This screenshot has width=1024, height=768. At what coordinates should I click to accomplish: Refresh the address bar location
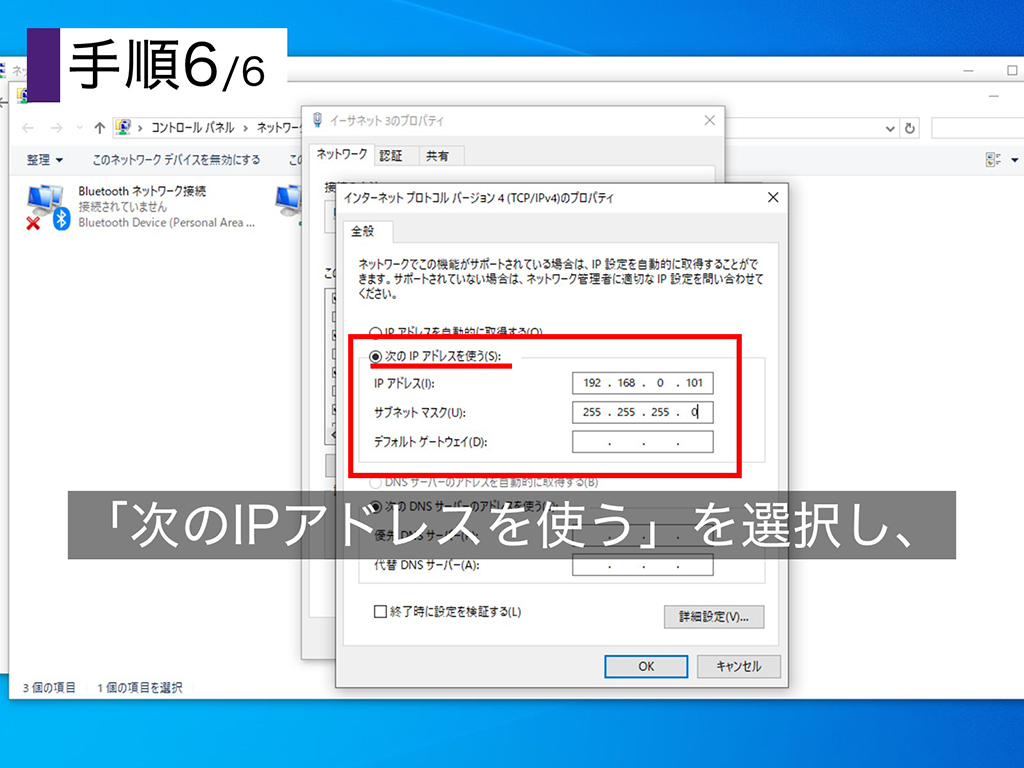pyautogui.click(x=909, y=127)
